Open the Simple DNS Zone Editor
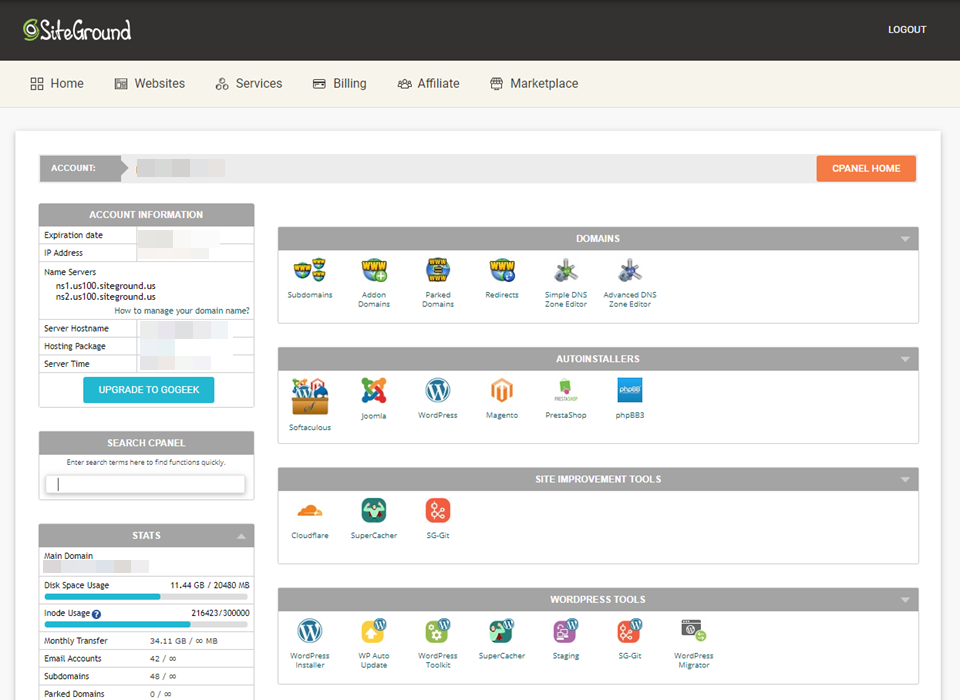The image size is (960, 700). pyautogui.click(x=566, y=270)
